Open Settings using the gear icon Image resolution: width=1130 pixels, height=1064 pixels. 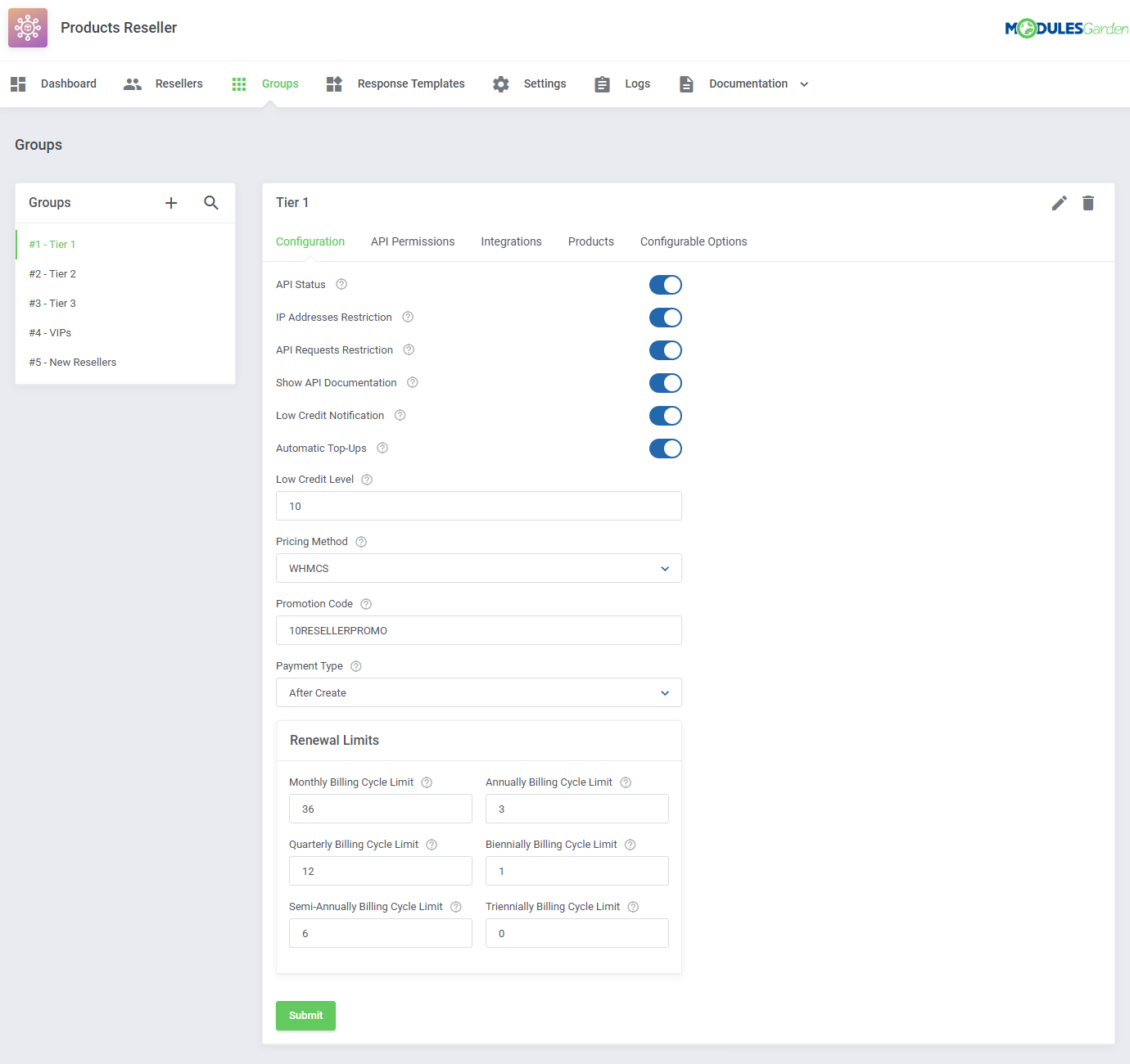pos(500,83)
